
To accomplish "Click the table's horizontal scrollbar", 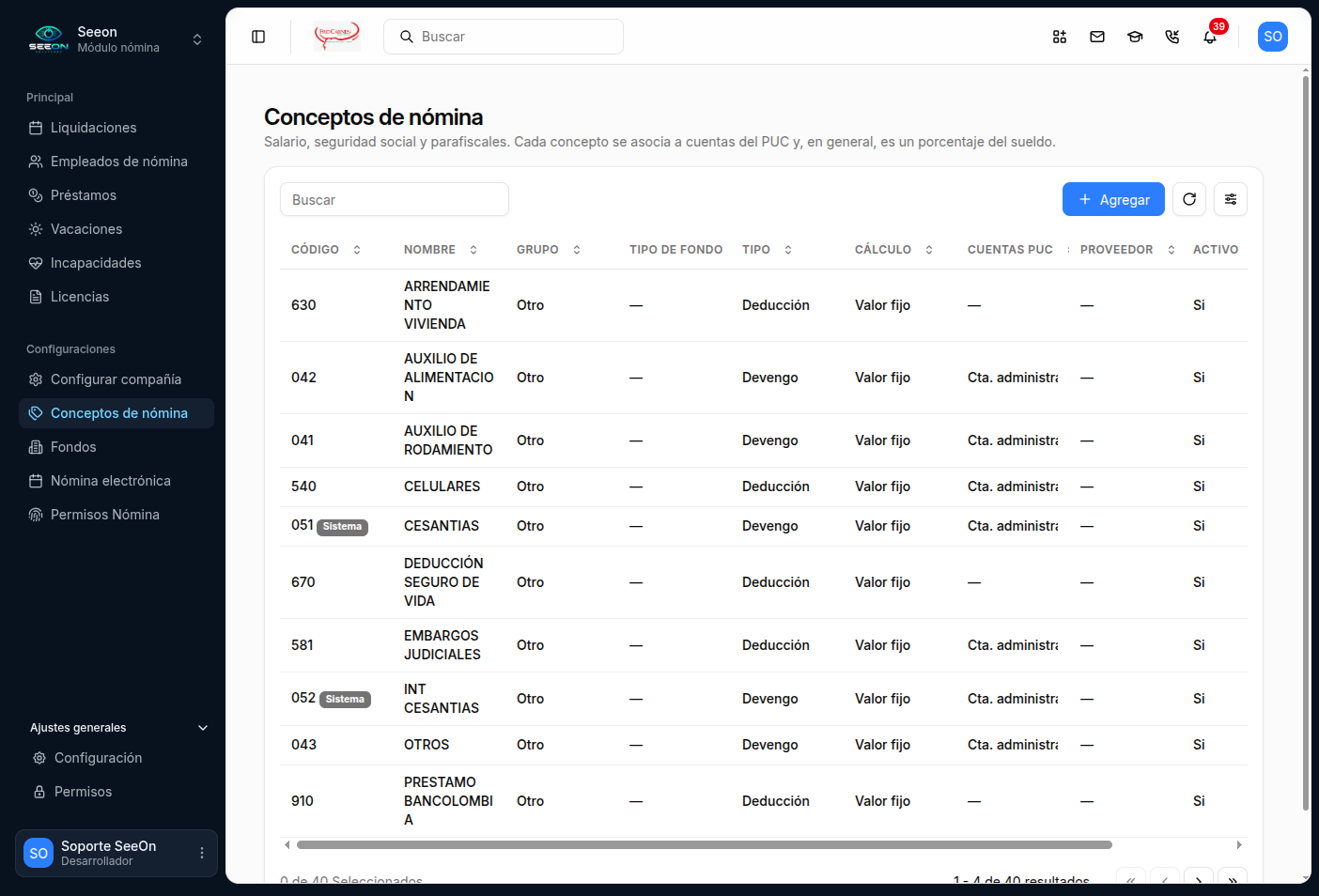I will click(705, 844).
